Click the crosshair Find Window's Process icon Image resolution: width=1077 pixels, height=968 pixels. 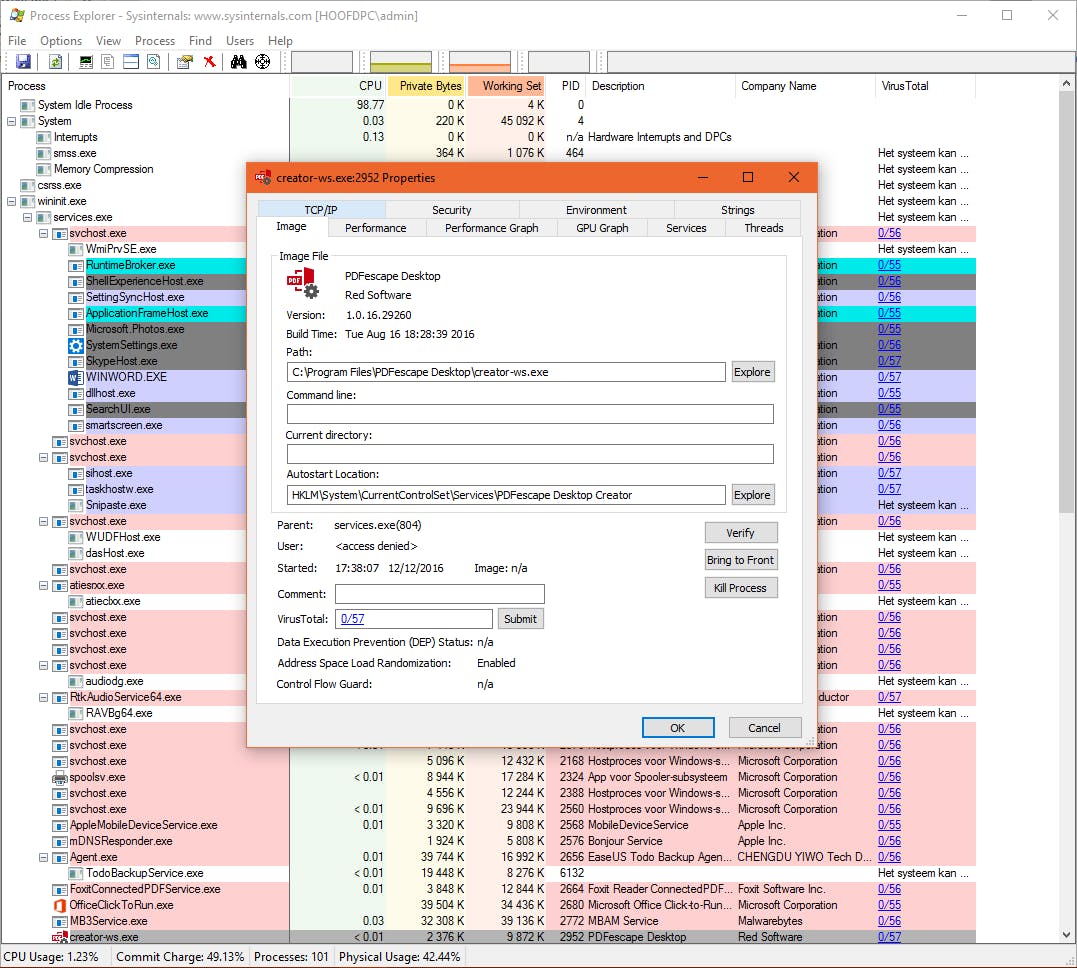coord(262,62)
